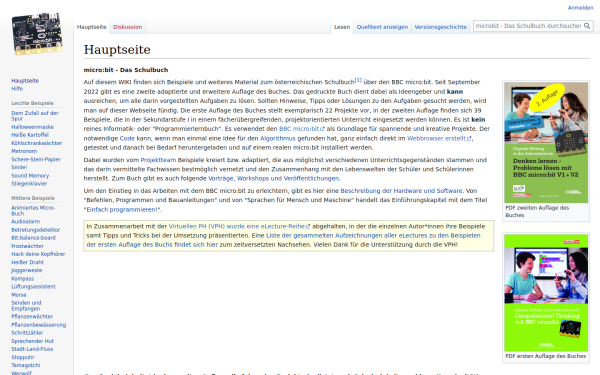Image resolution: width=600 pixels, height=375 pixels.
Task: Open the Versionsgeschichte tab
Action: 440,27
